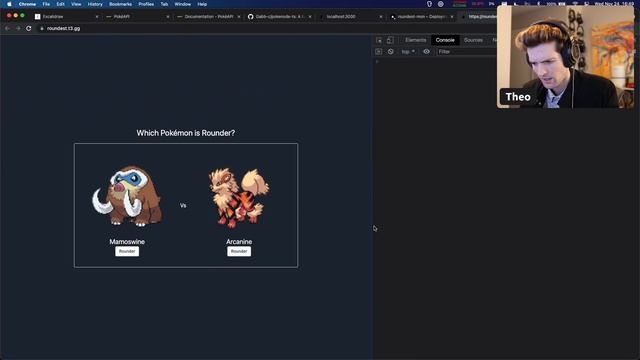Click the Mamoswine sprite image

(127, 196)
